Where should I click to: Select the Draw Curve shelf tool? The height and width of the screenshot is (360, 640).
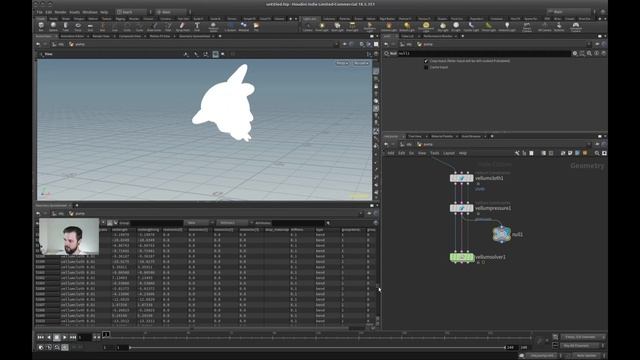(154, 27)
